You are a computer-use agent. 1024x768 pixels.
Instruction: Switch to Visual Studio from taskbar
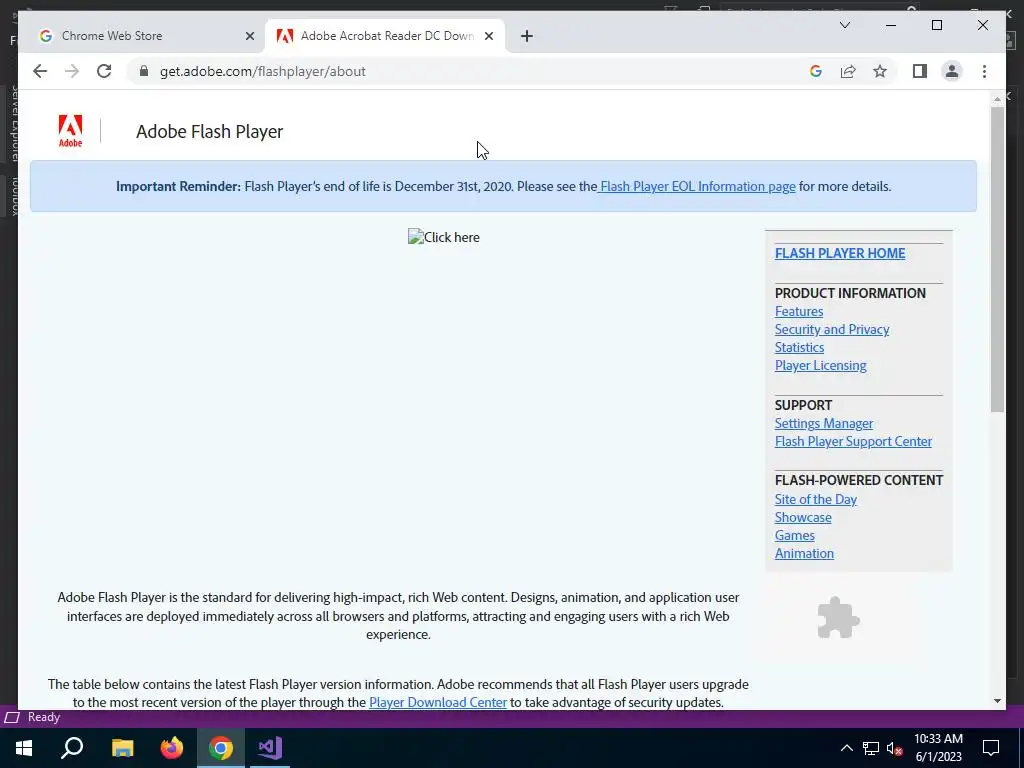click(x=270, y=748)
